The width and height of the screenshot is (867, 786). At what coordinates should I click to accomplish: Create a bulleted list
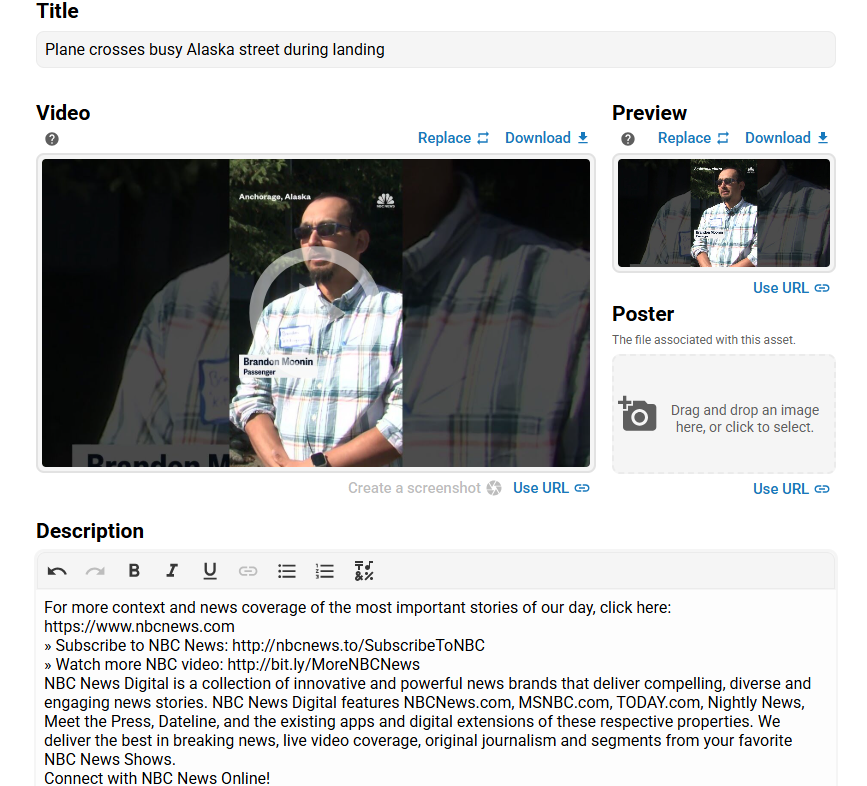287,571
